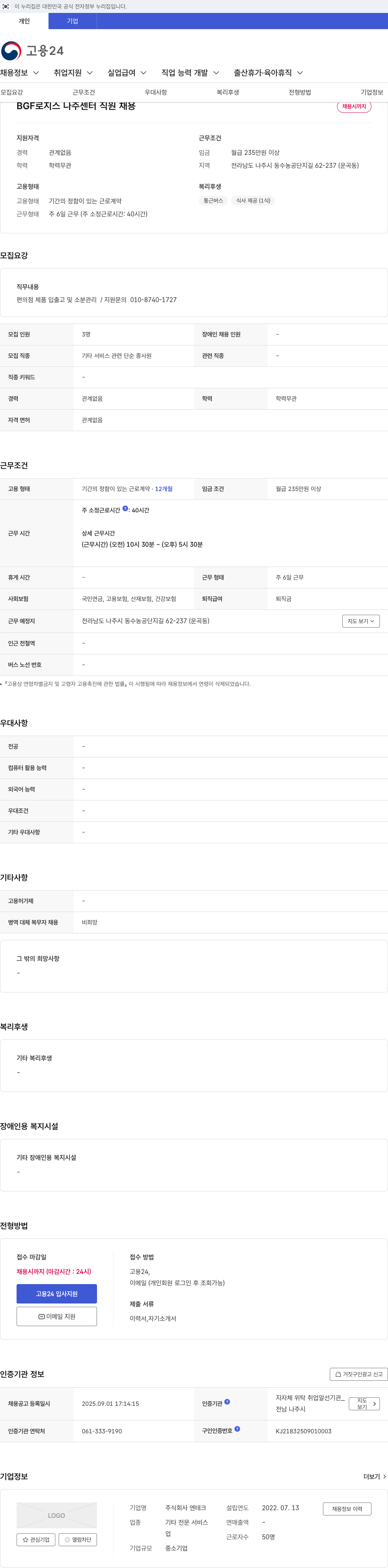This screenshot has width=388, height=1568.
Task: Click the 설립연도 2022. 07. 13 value
Action: 280,1508
